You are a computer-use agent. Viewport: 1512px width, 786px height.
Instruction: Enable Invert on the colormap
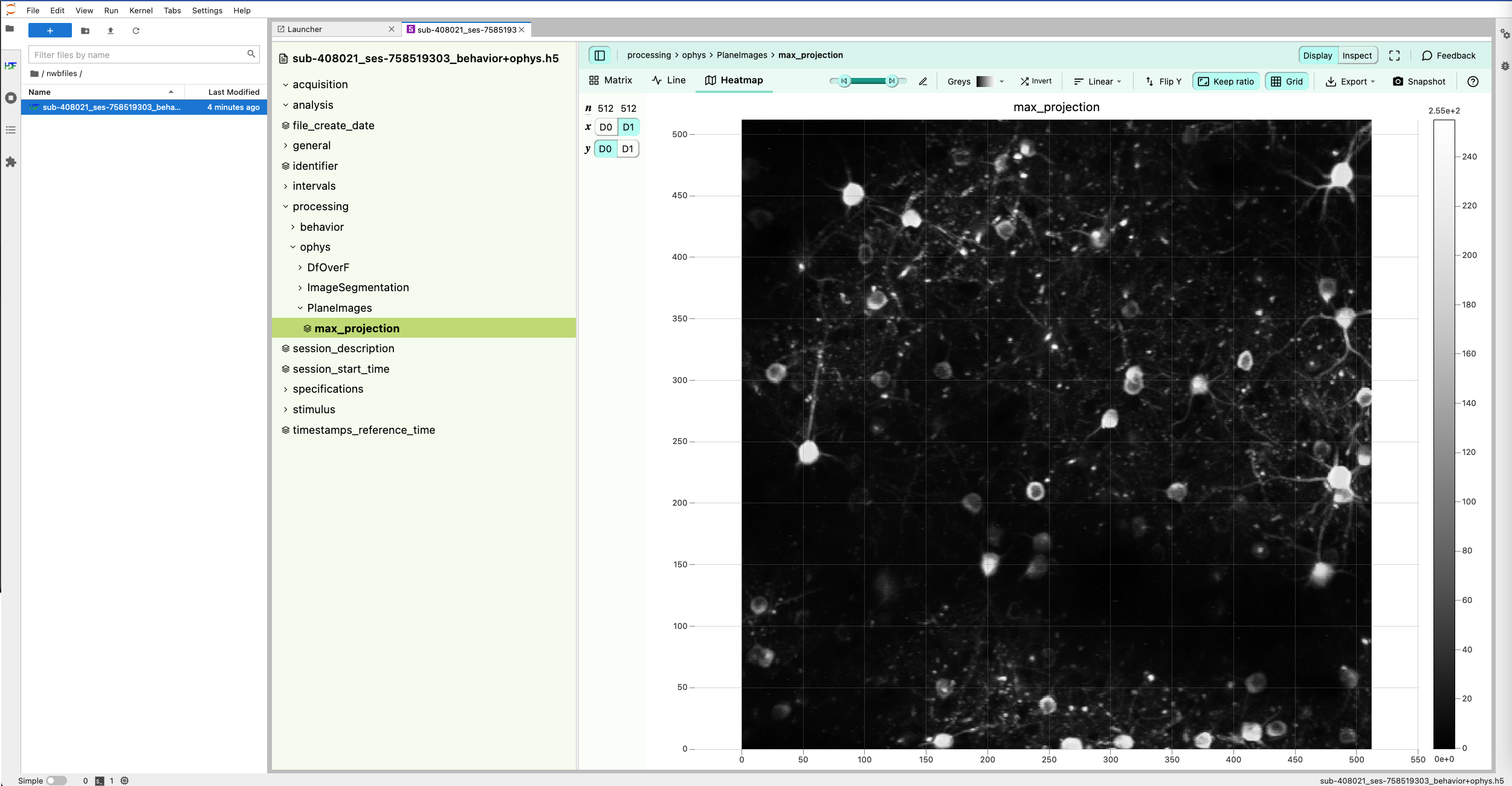(1035, 80)
